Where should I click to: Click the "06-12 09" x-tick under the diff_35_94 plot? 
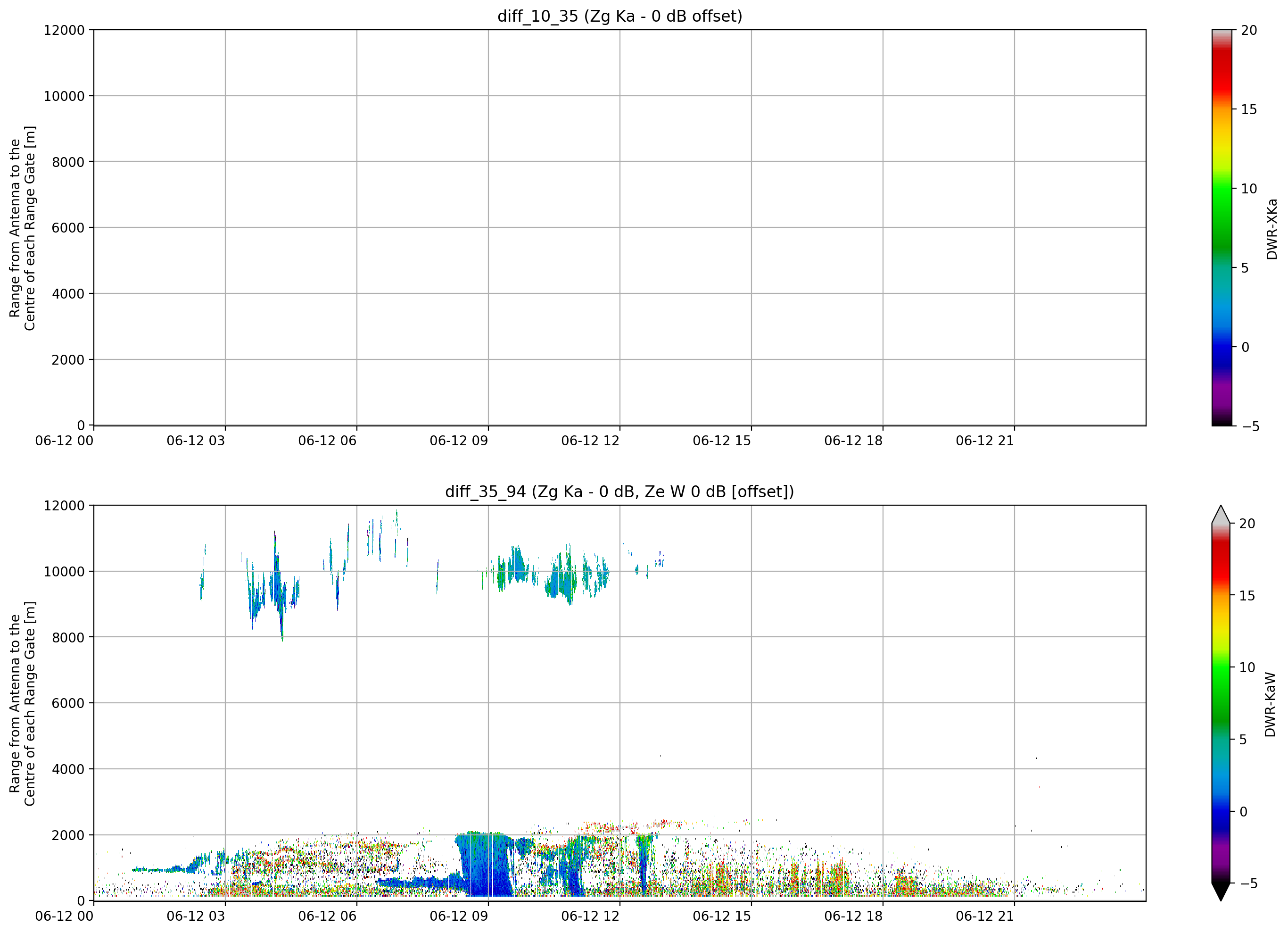[459, 916]
